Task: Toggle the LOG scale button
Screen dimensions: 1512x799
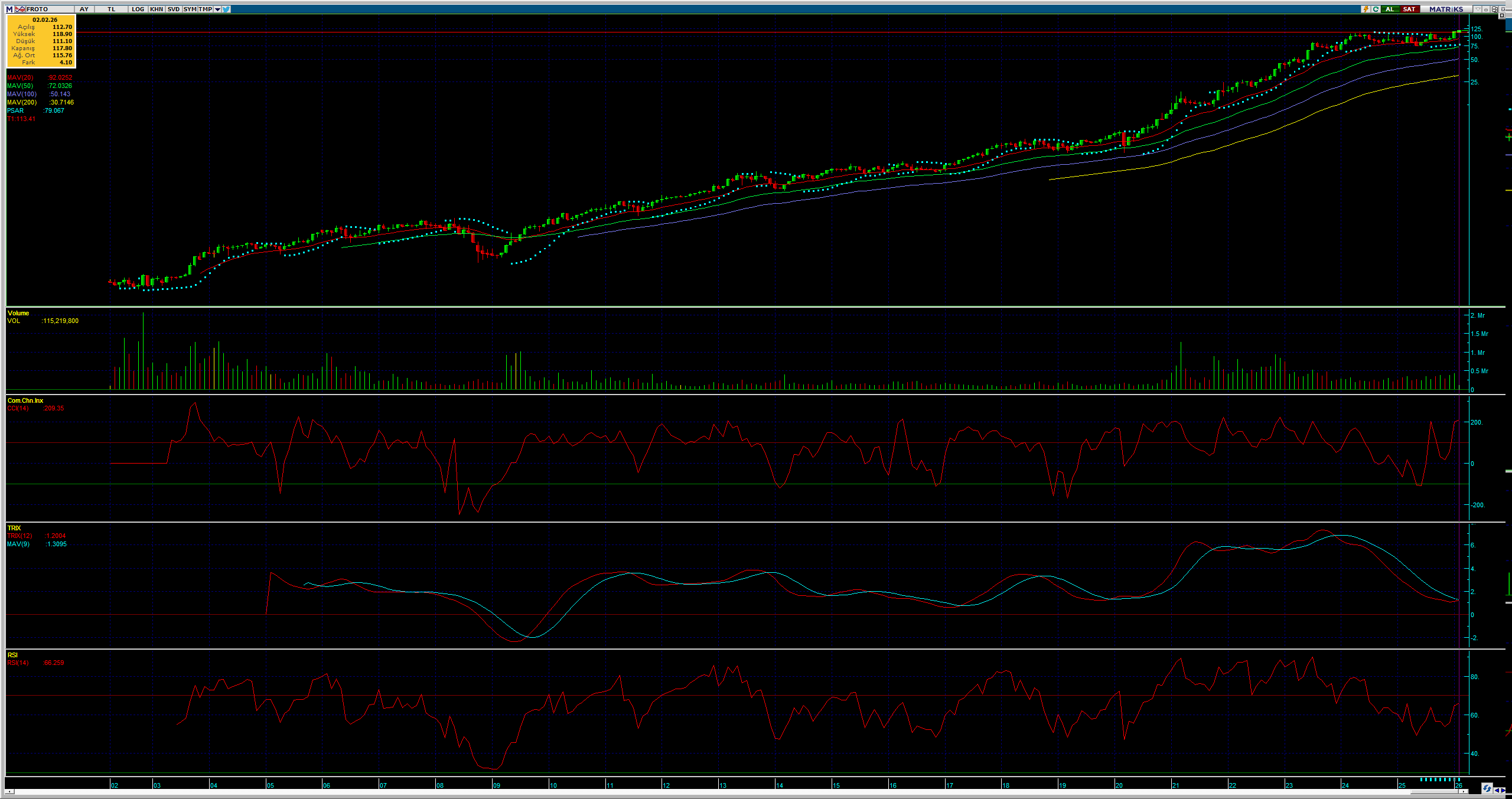Action: tap(138, 9)
